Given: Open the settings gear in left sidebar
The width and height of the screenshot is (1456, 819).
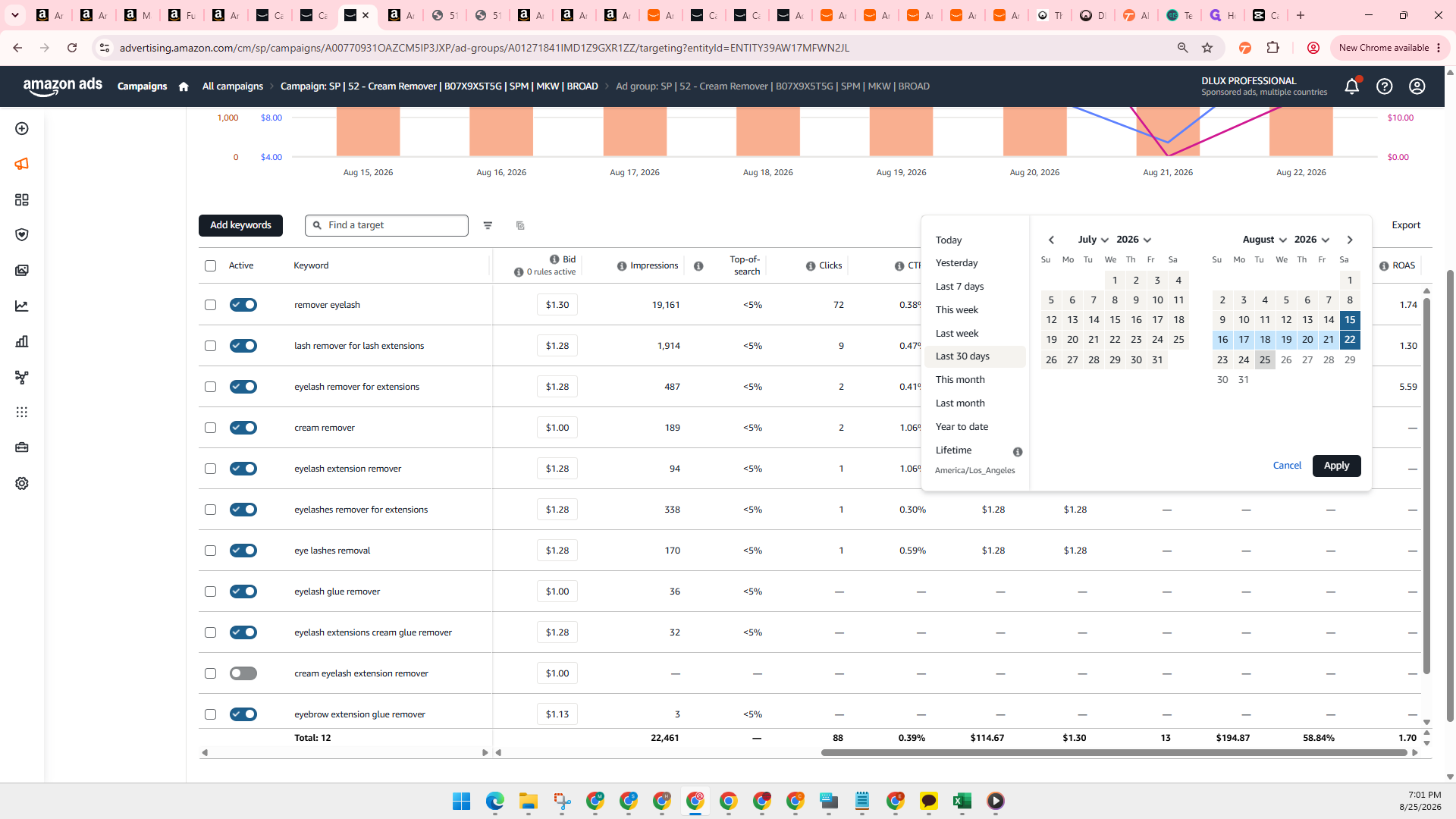Looking at the screenshot, I should (x=22, y=483).
